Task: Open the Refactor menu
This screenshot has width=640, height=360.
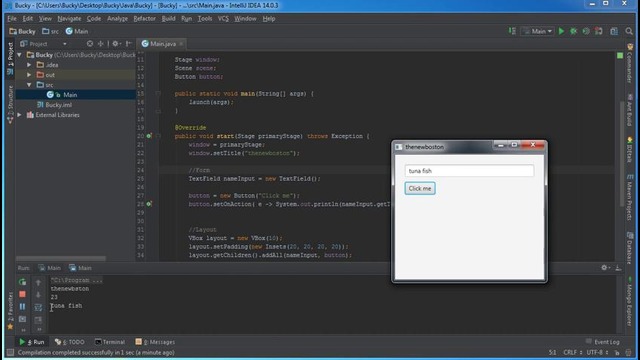Action: tap(144, 19)
